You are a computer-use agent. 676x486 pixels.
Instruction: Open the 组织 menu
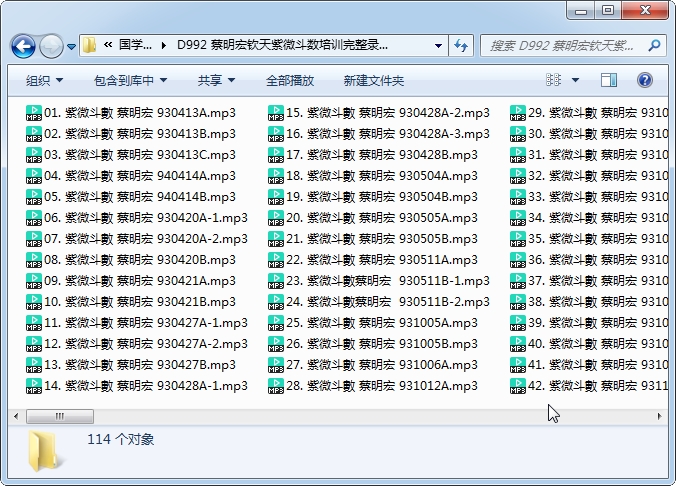click(x=44, y=80)
